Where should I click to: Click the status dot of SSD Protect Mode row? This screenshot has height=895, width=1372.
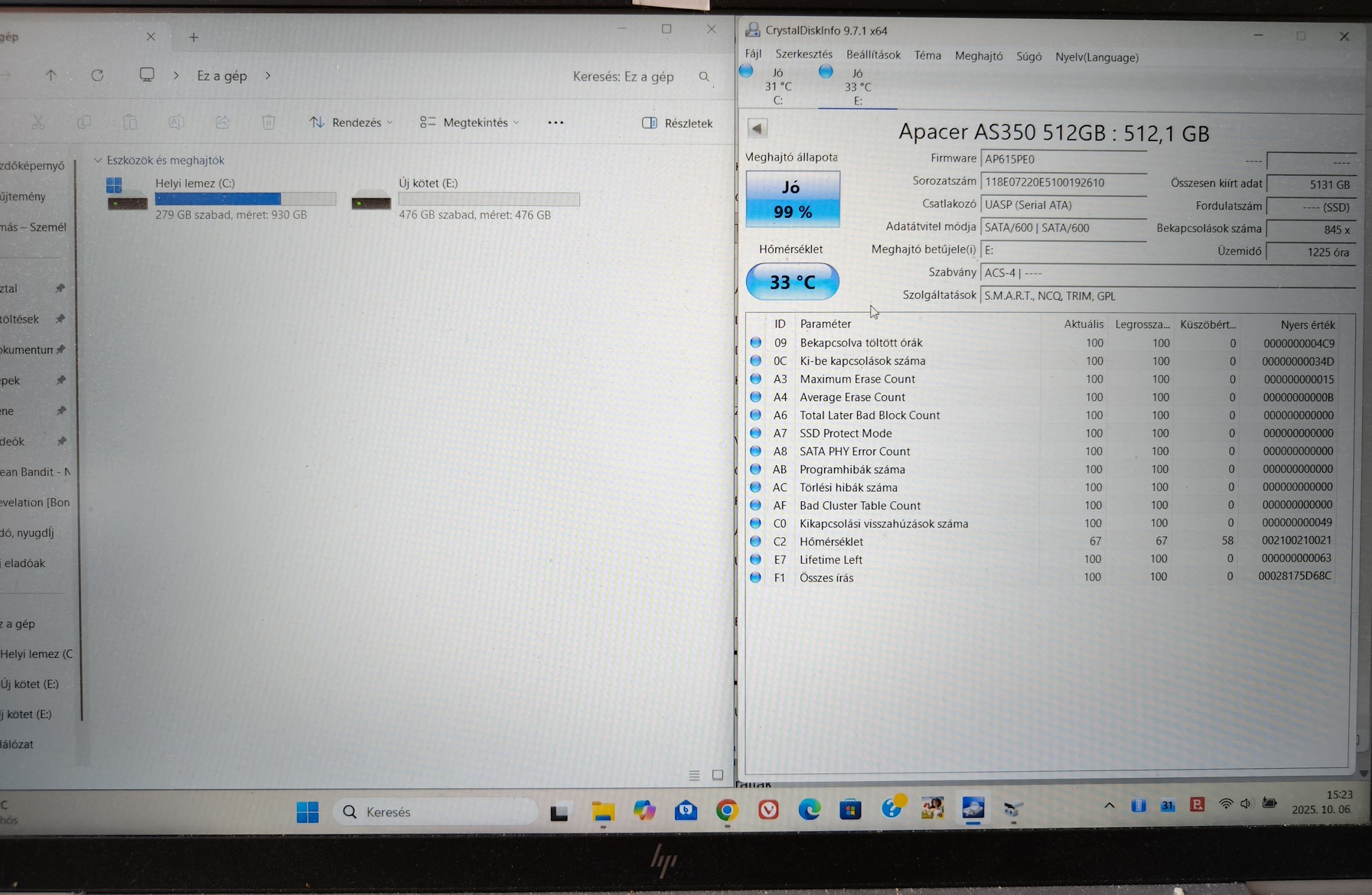click(755, 433)
